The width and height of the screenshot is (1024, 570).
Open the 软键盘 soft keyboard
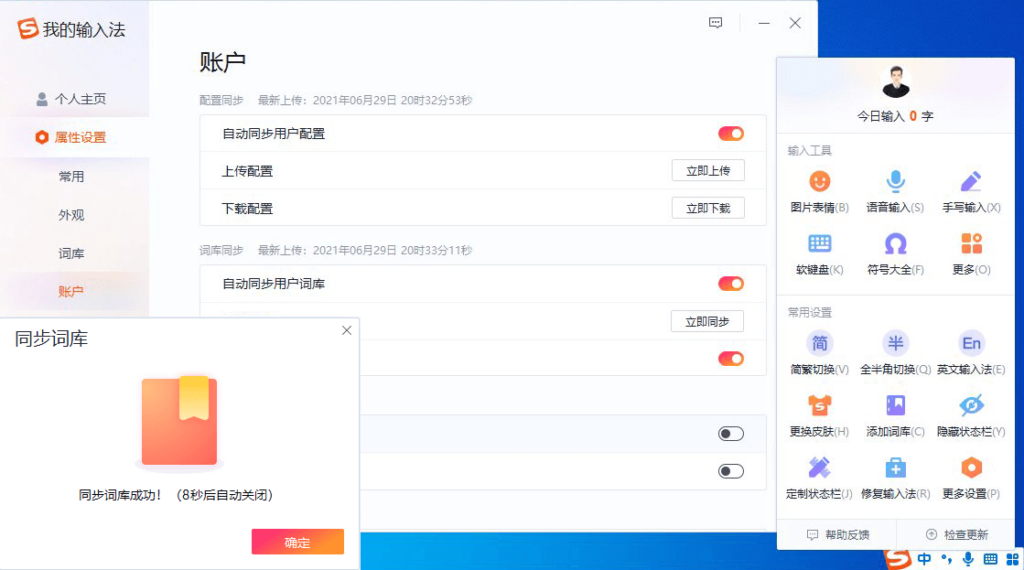(x=819, y=244)
